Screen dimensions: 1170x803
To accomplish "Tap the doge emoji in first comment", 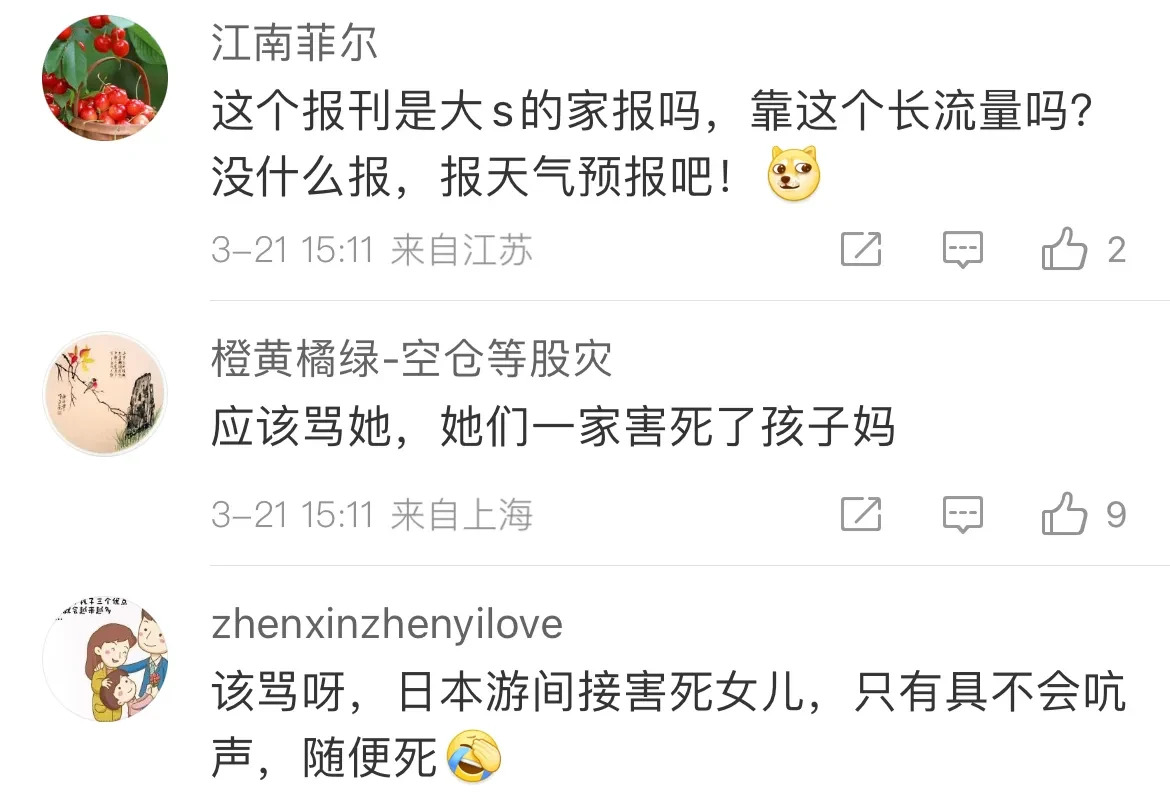I will tap(794, 174).
